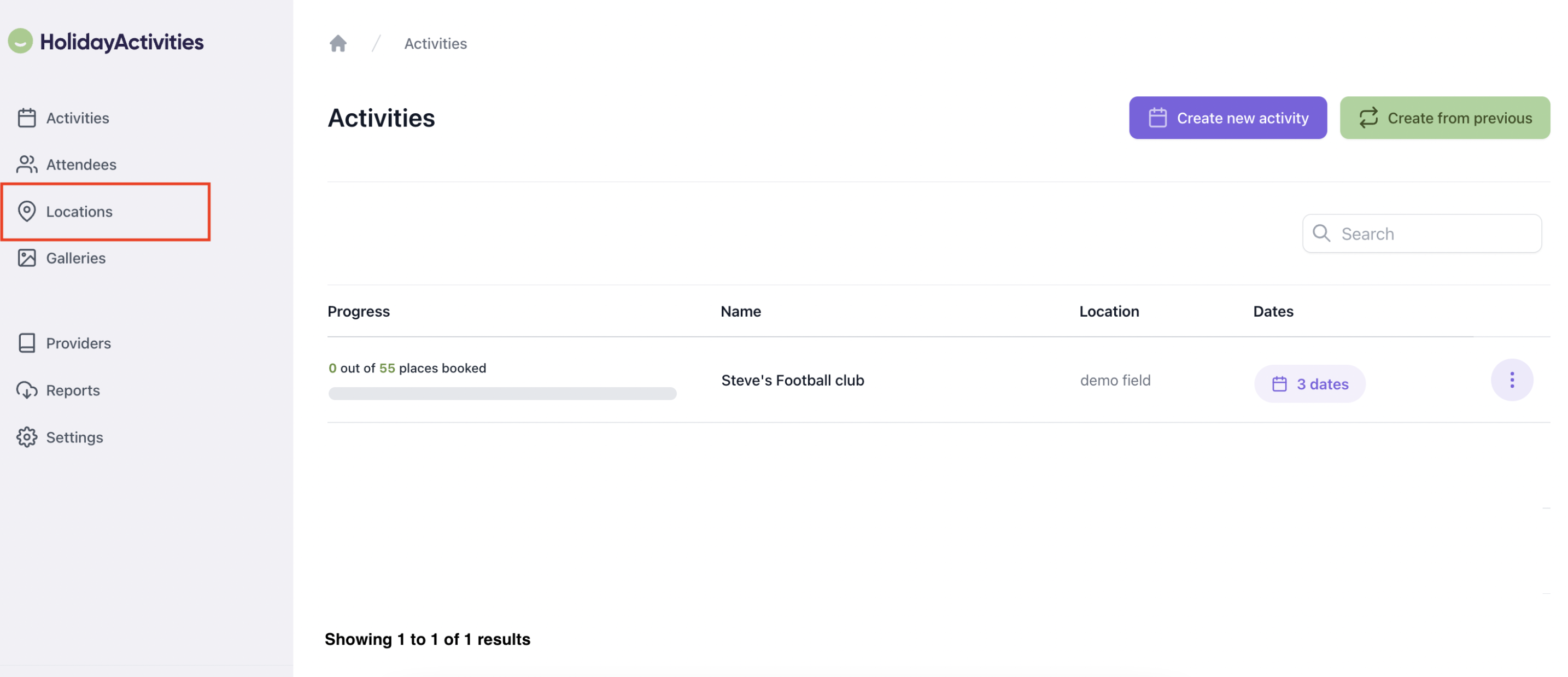Expand the 3 dates for Steve's Football club
The image size is (1568, 677).
1310,383
